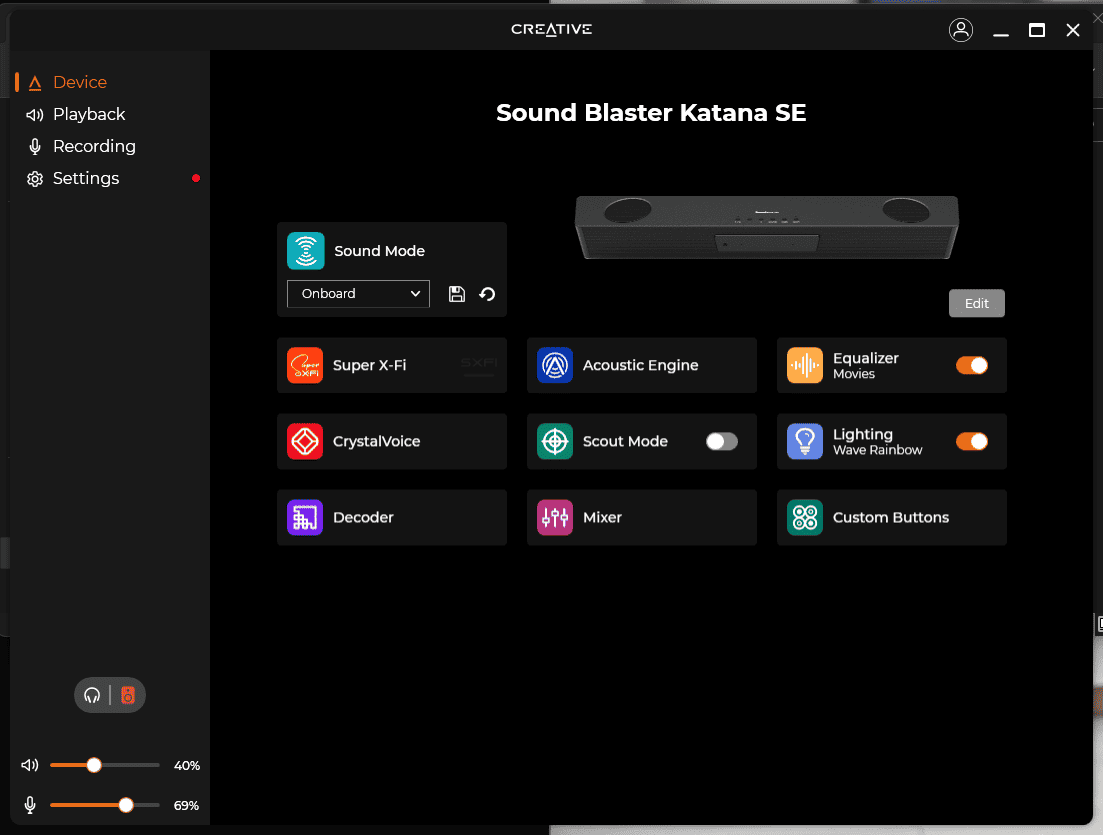Click the Custom Buttons icon
The width and height of the screenshot is (1103, 835).
(805, 517)
